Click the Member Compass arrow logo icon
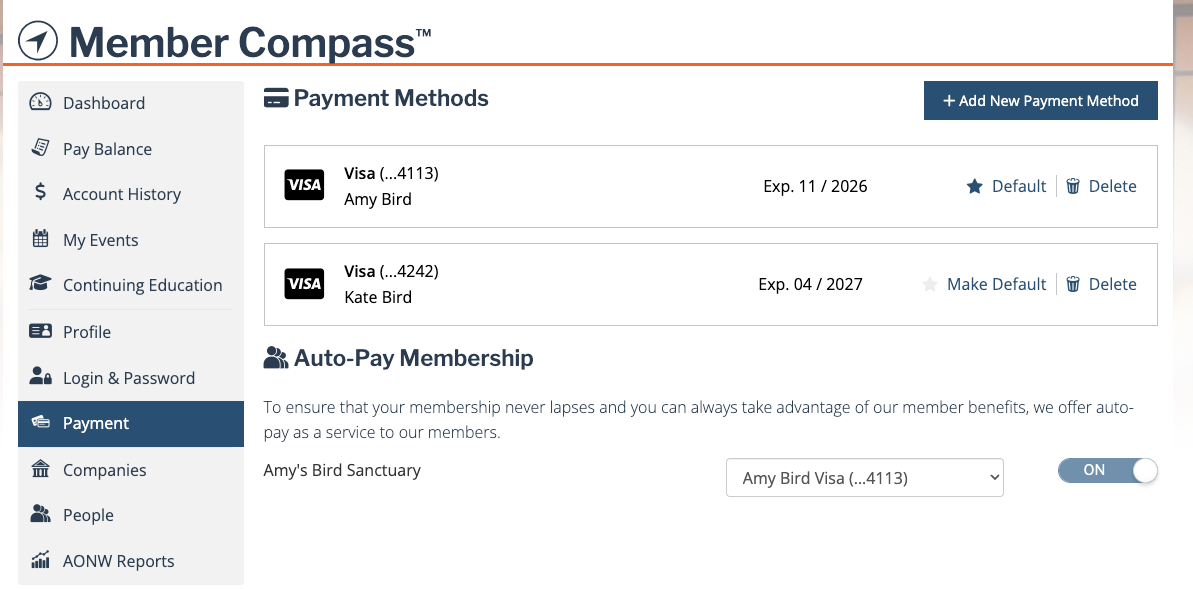 [37, 40]
